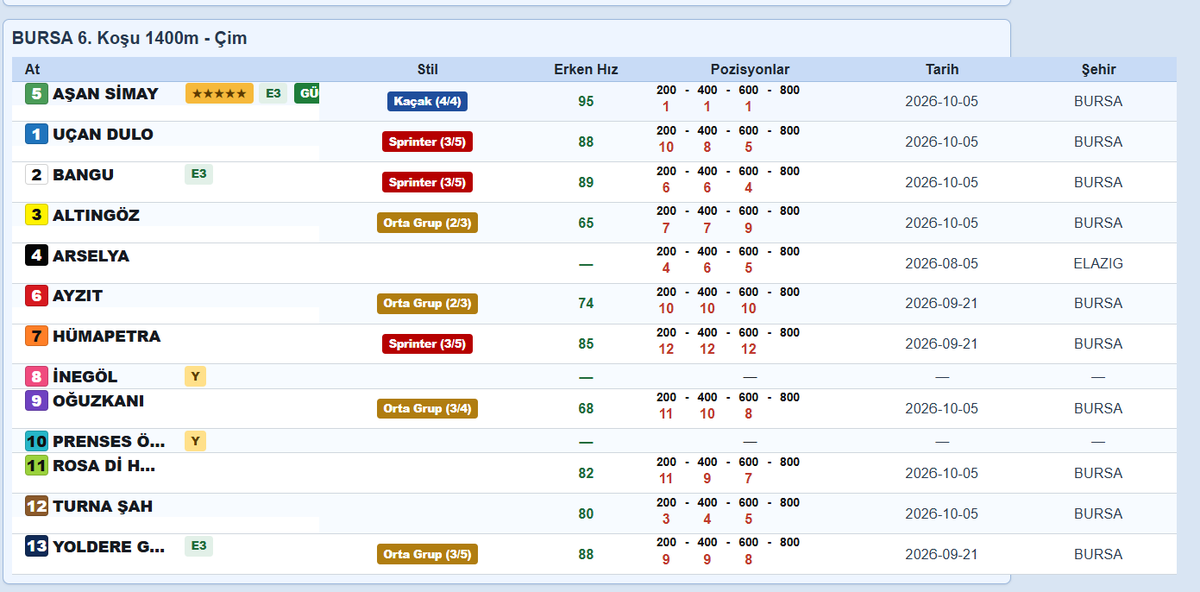Click green number badge 11 for ROSA Dİ H...
This screenshot has width=1200, height=592.
[x=37, y=465]
